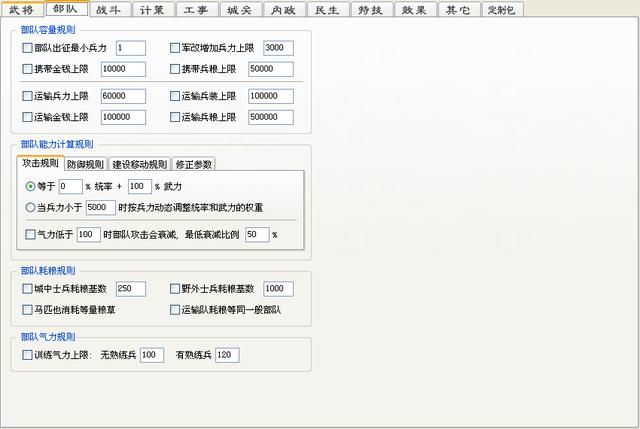Switch to the 防御规则 sub-tab
Image resolution: width=640 pixels, height=429 pixels.
point(86,164)
